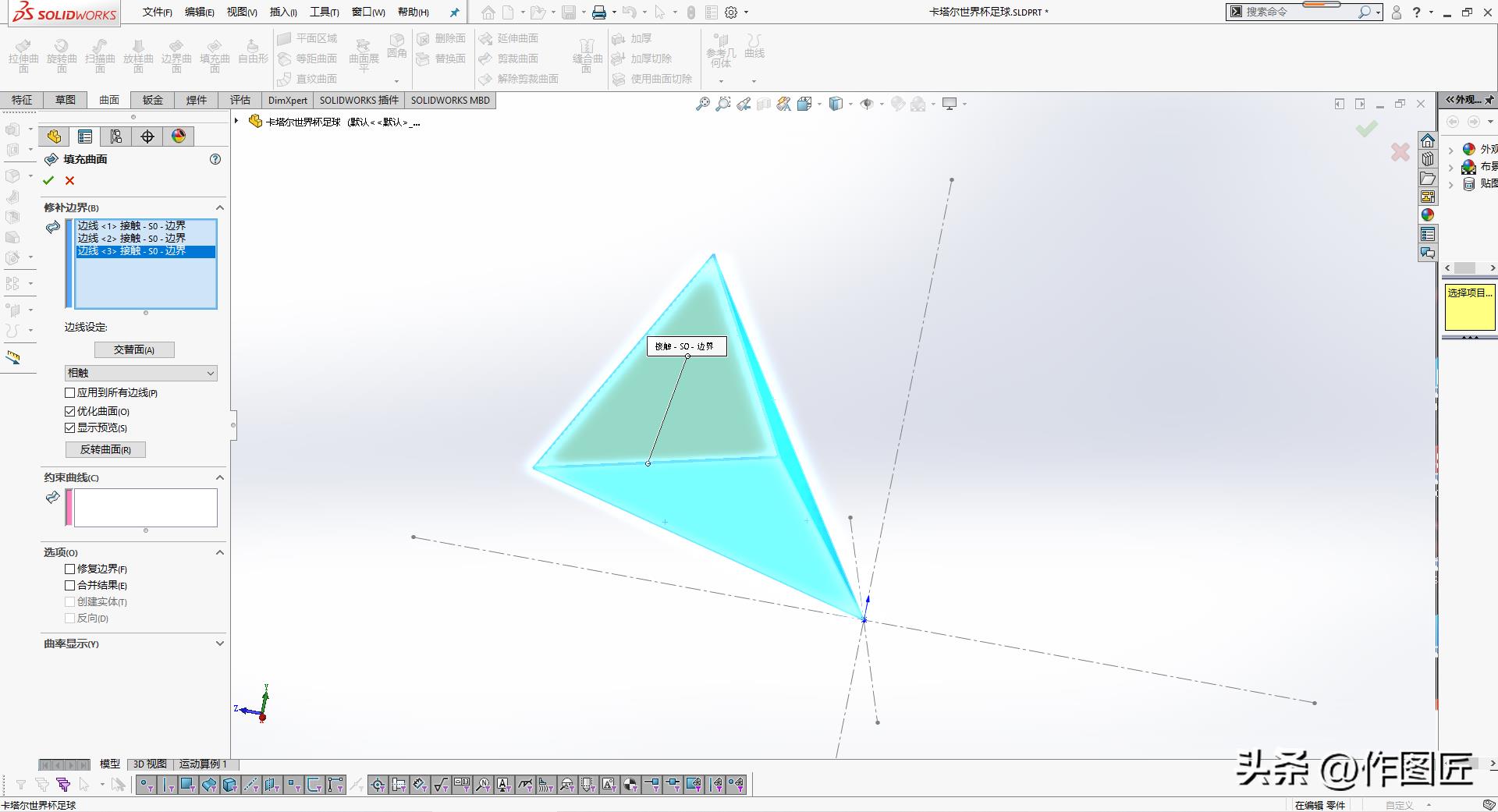Cancel fill surface with the red X
Screen dimensions: 1498x812
(70, 181)
